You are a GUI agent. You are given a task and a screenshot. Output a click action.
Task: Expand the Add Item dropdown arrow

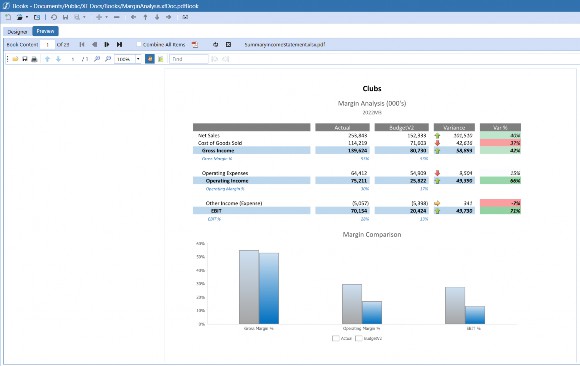click(106, 17)
